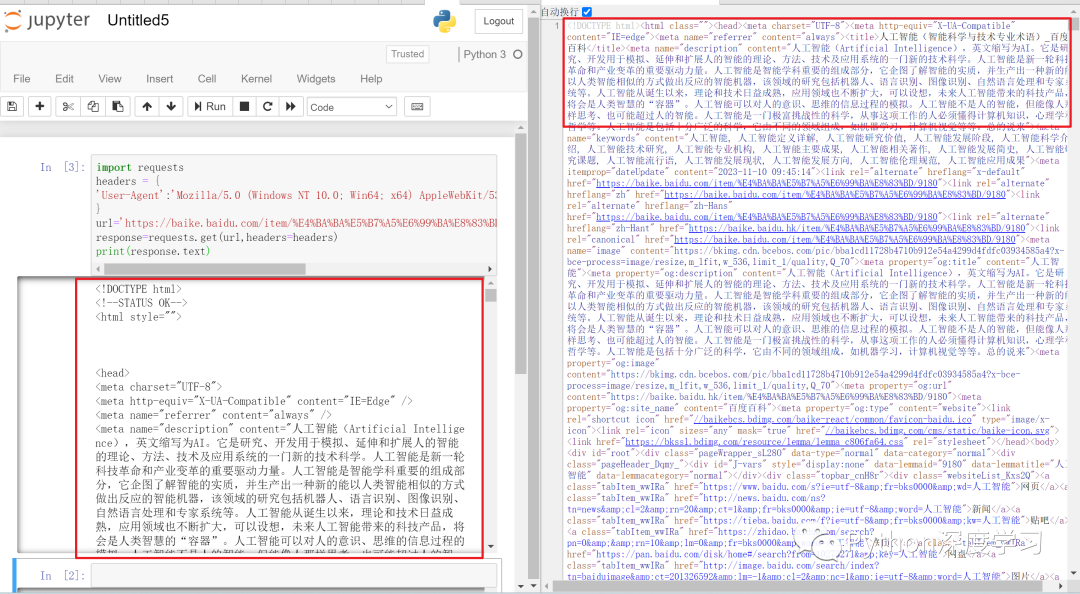Click the kernel idle indicator circle
The image size is (1080, 594).
coord(517,54)
